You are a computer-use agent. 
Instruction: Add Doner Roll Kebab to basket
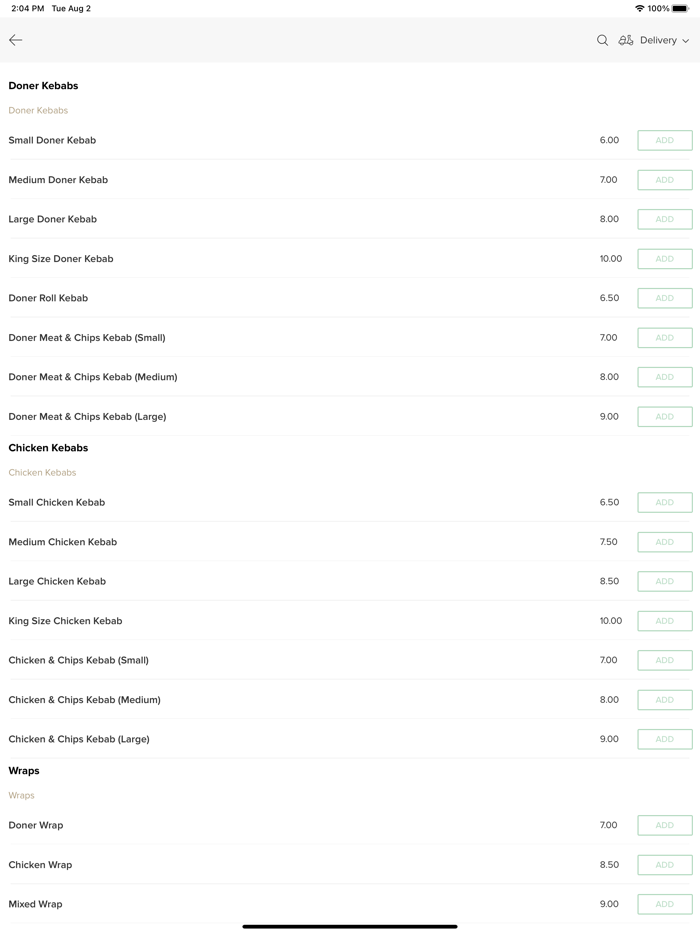tap(664, 298)
